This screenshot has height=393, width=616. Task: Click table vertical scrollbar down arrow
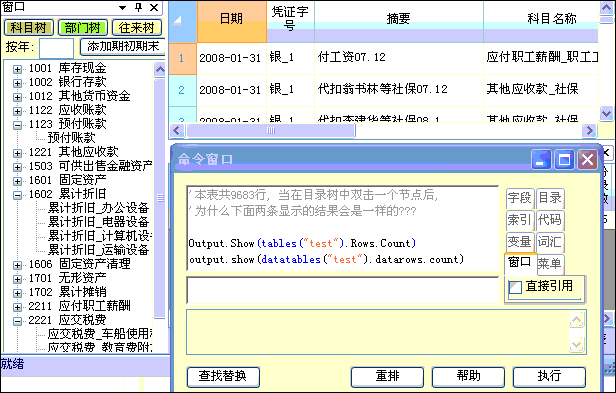(606, 114)
